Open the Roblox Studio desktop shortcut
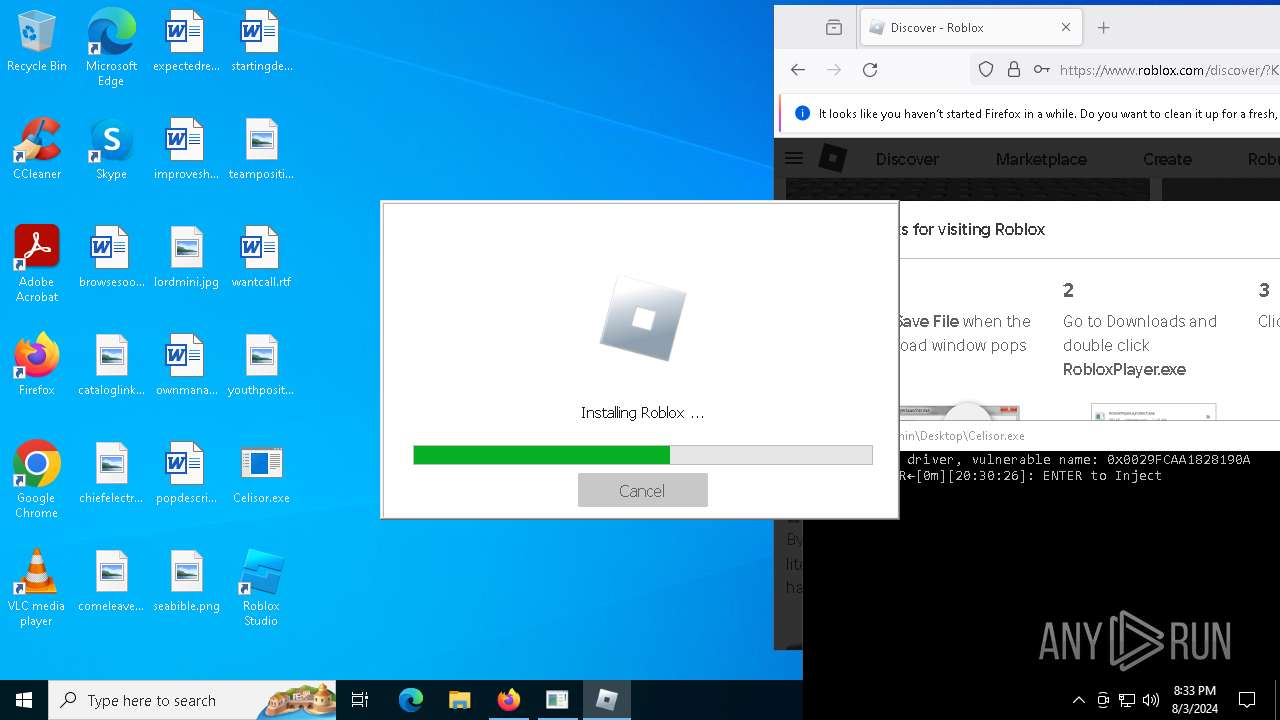1280x720 pixels. [x=261, y=588]
